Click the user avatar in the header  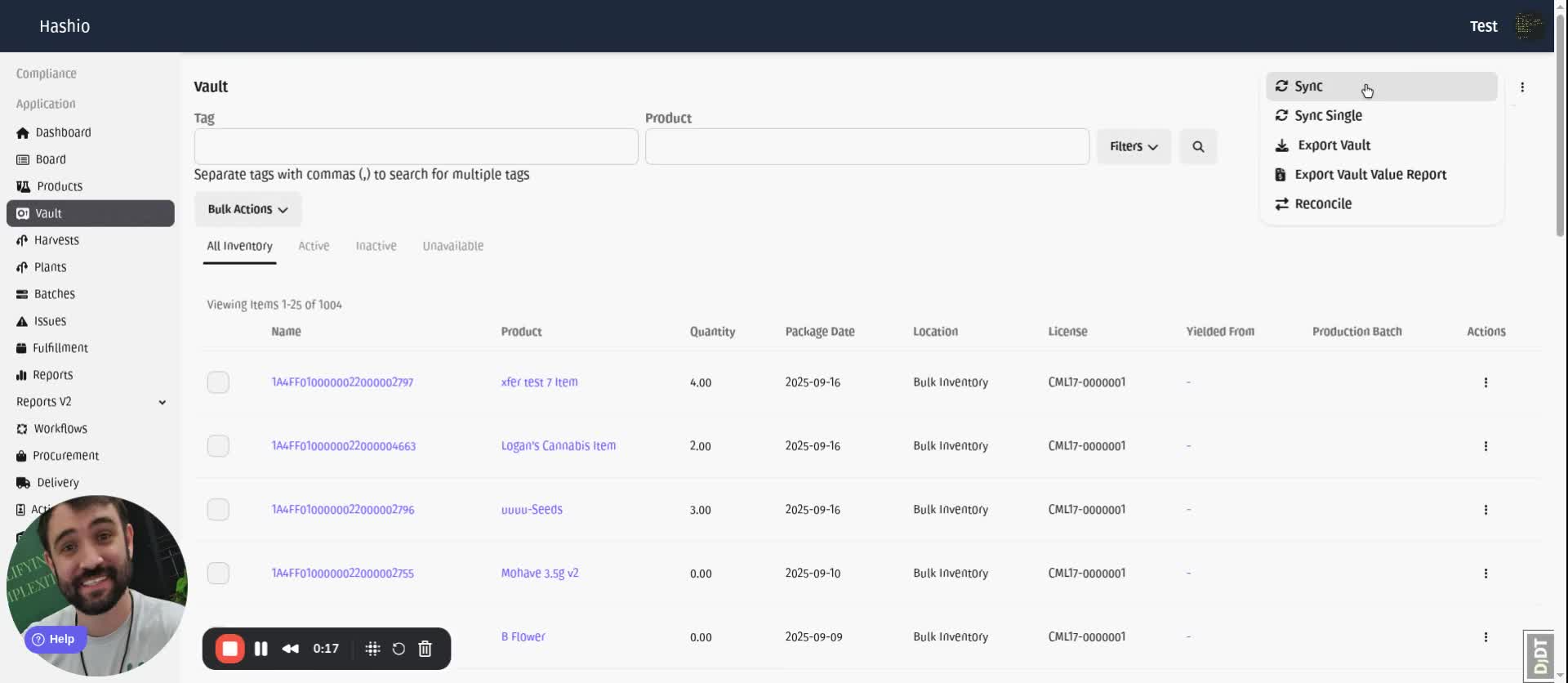tap(1530, 26)
